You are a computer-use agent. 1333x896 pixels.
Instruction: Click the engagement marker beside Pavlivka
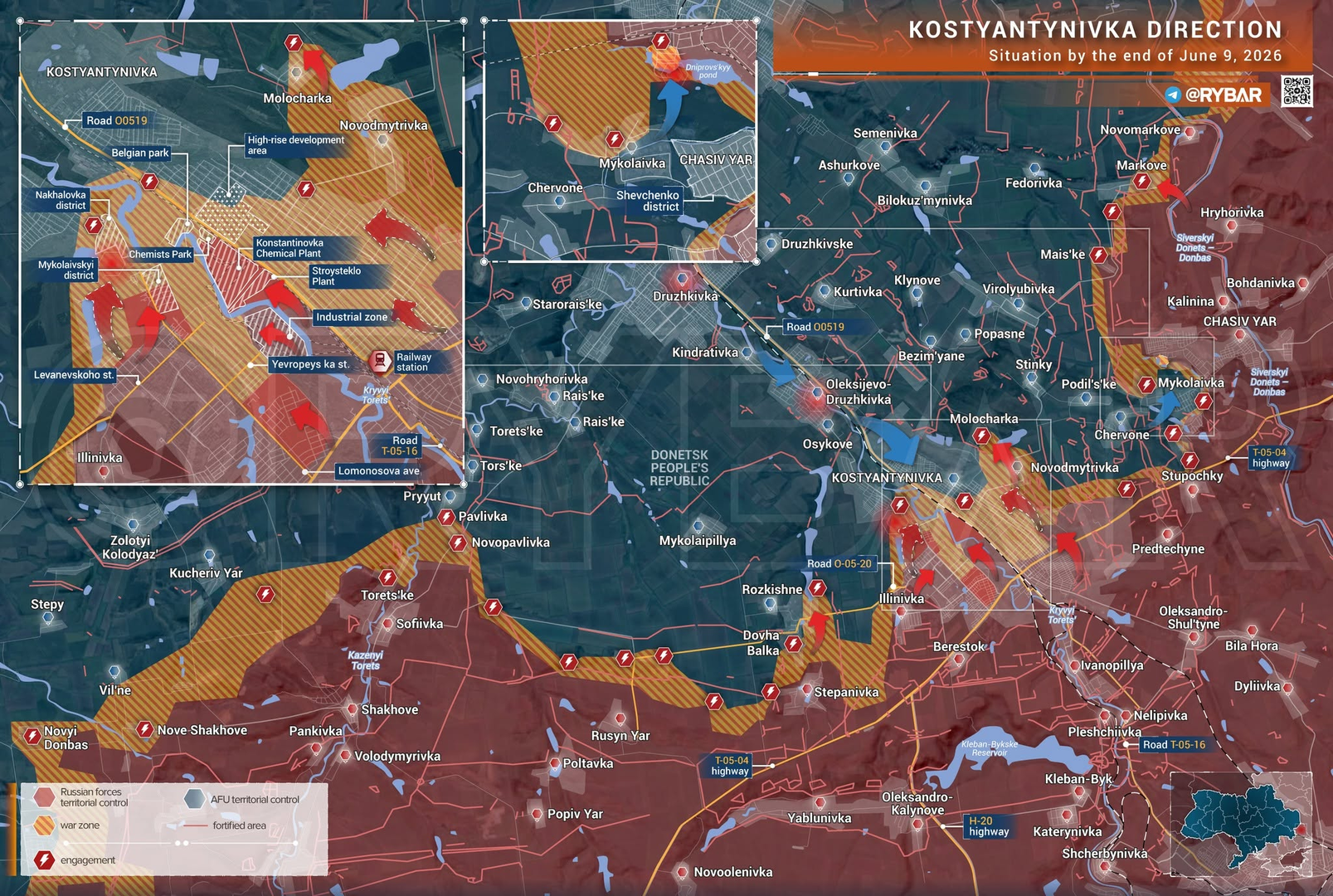click(446, 517)
